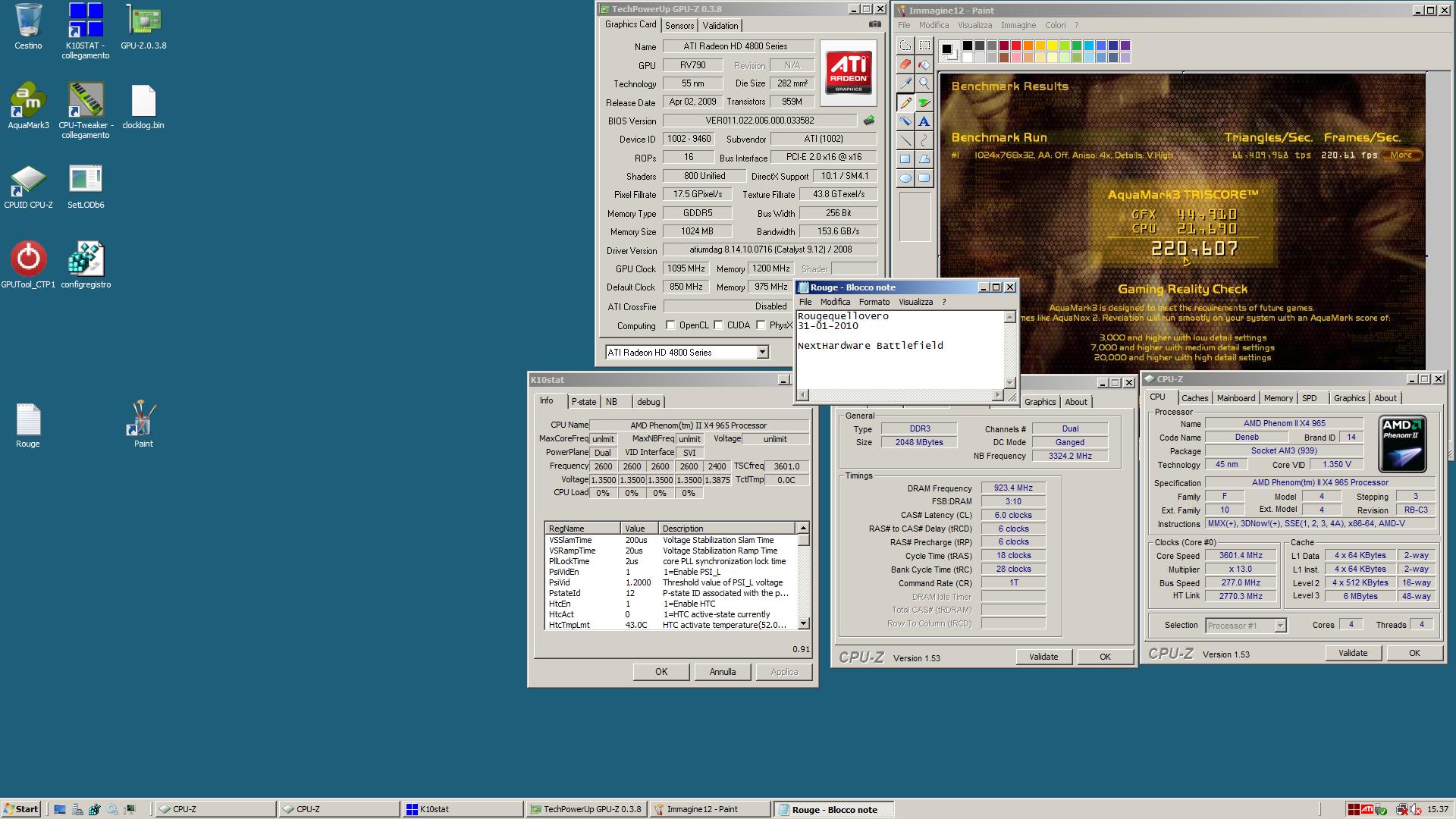
Task: Click the PsiVid row in the K10stat register list
Action: (671, 582)
